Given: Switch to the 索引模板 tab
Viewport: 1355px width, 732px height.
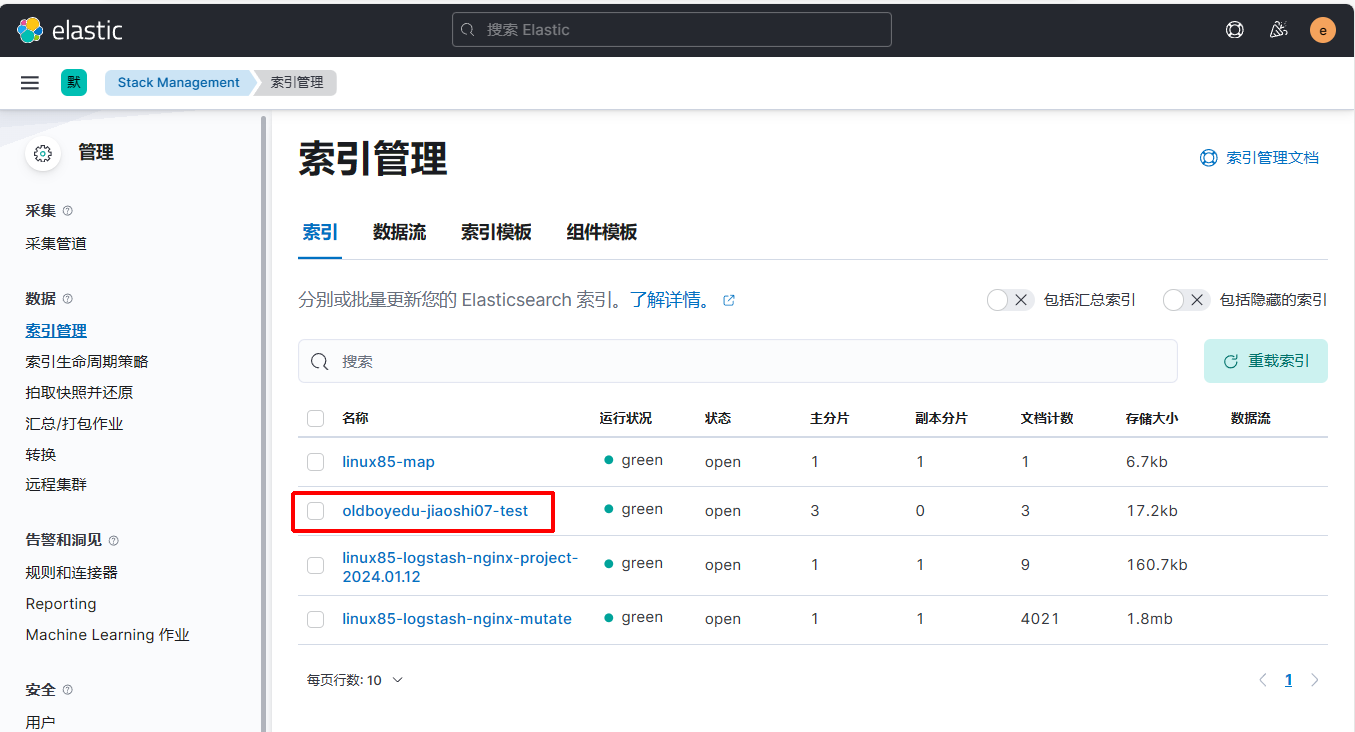Looking at the screenshot, I should (495, 233).
